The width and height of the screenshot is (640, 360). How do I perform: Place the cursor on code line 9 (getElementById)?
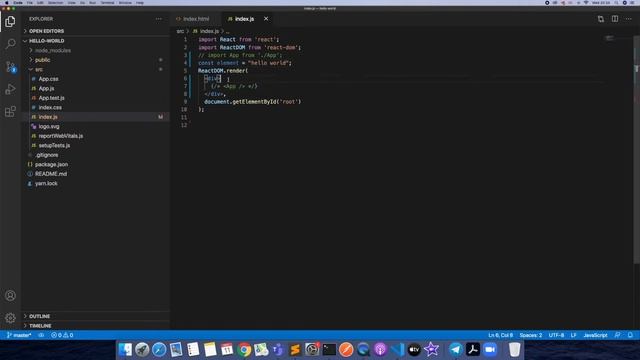coord(252,102)
